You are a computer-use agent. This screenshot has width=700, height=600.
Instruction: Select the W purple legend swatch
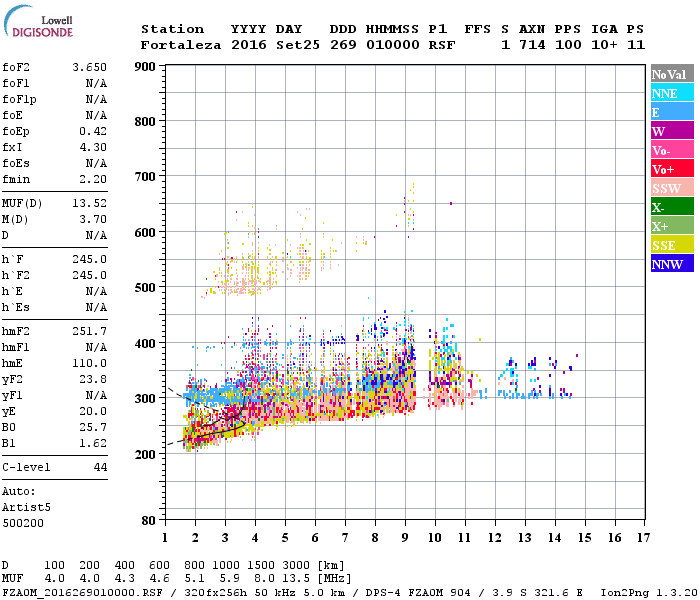point(672,131)
